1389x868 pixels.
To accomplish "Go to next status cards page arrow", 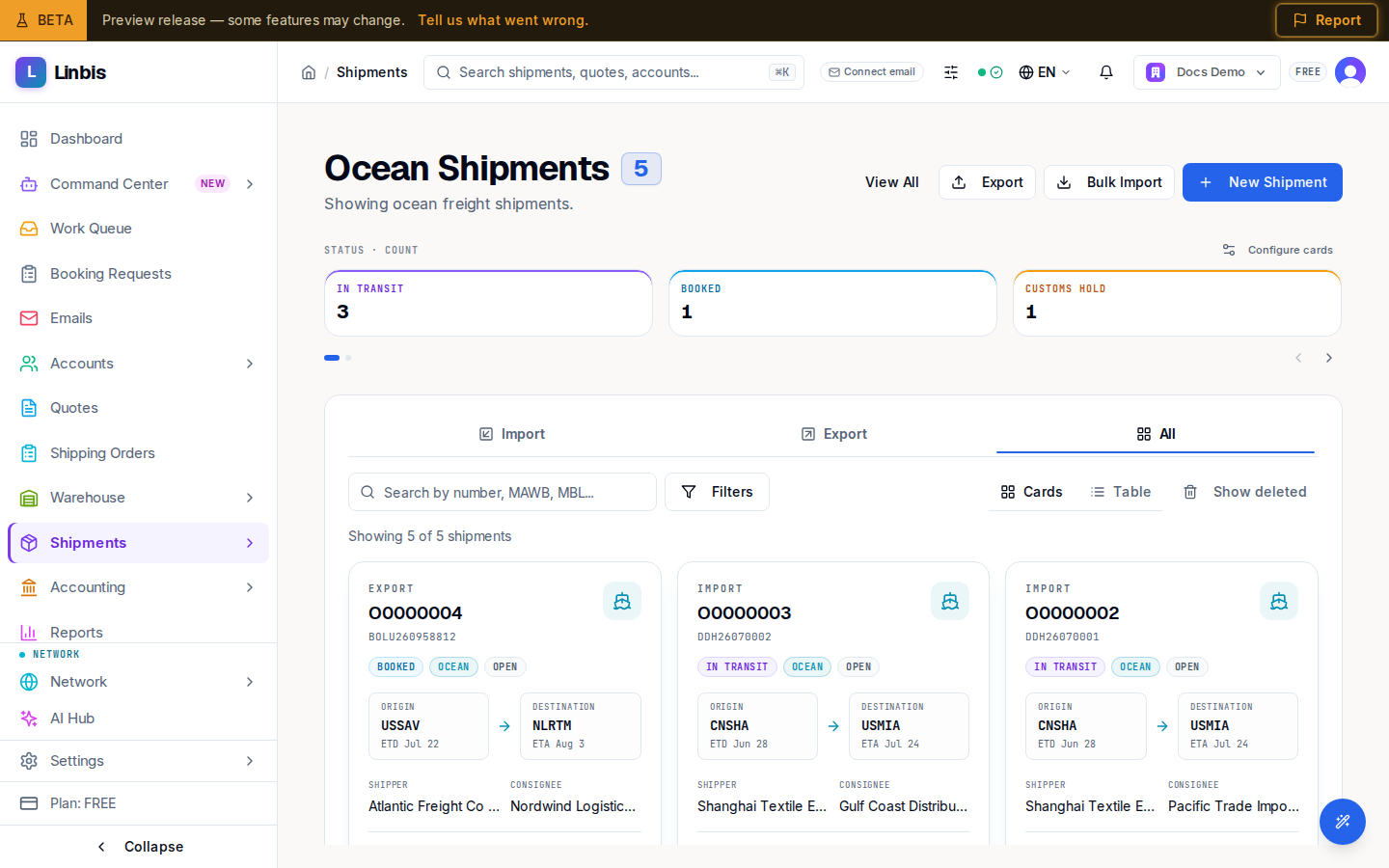I will [1329, 358].
